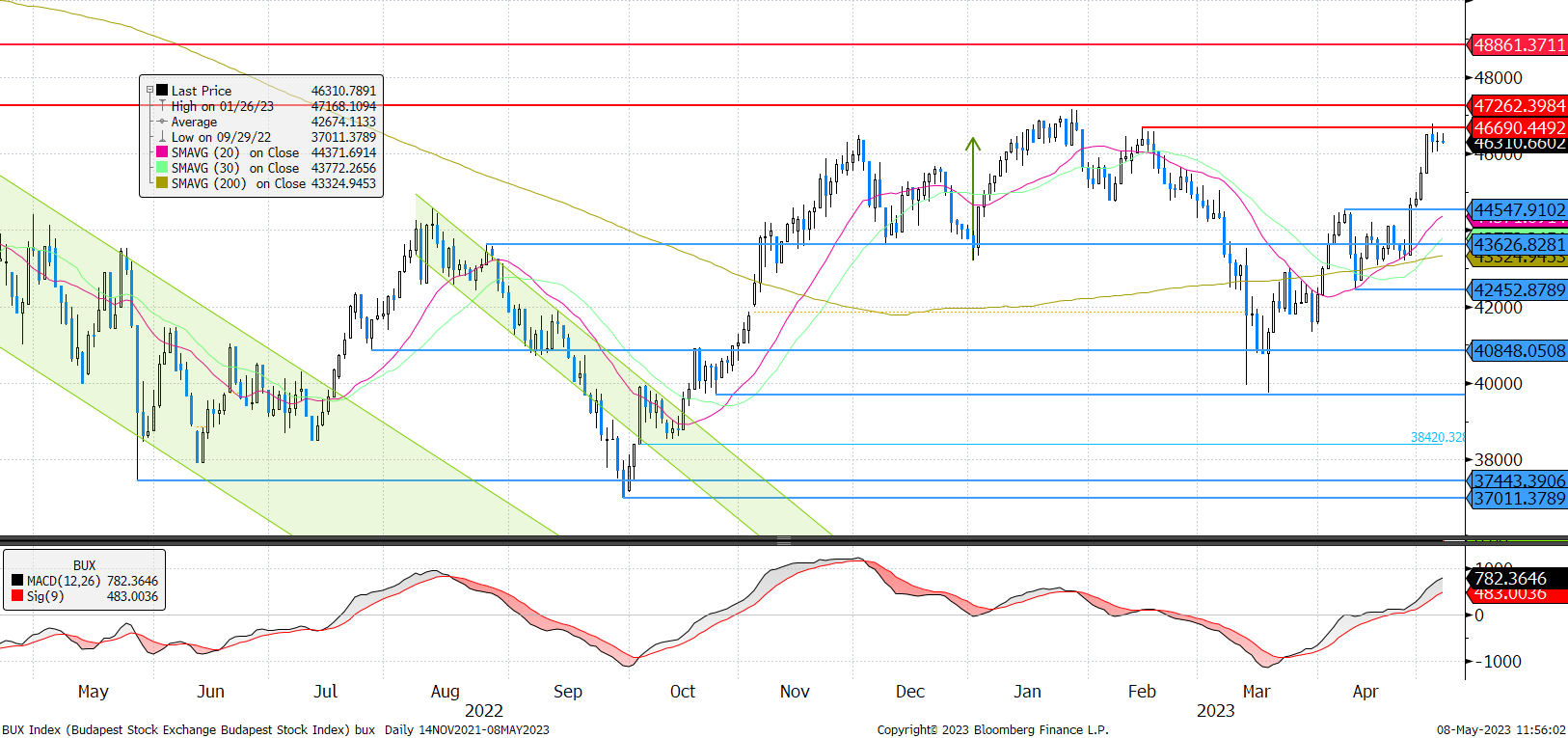Screen dimensions: 1568x738
Task: Click the Aug label on time axis
Action: pyautogui.click(x=446, y=692)
